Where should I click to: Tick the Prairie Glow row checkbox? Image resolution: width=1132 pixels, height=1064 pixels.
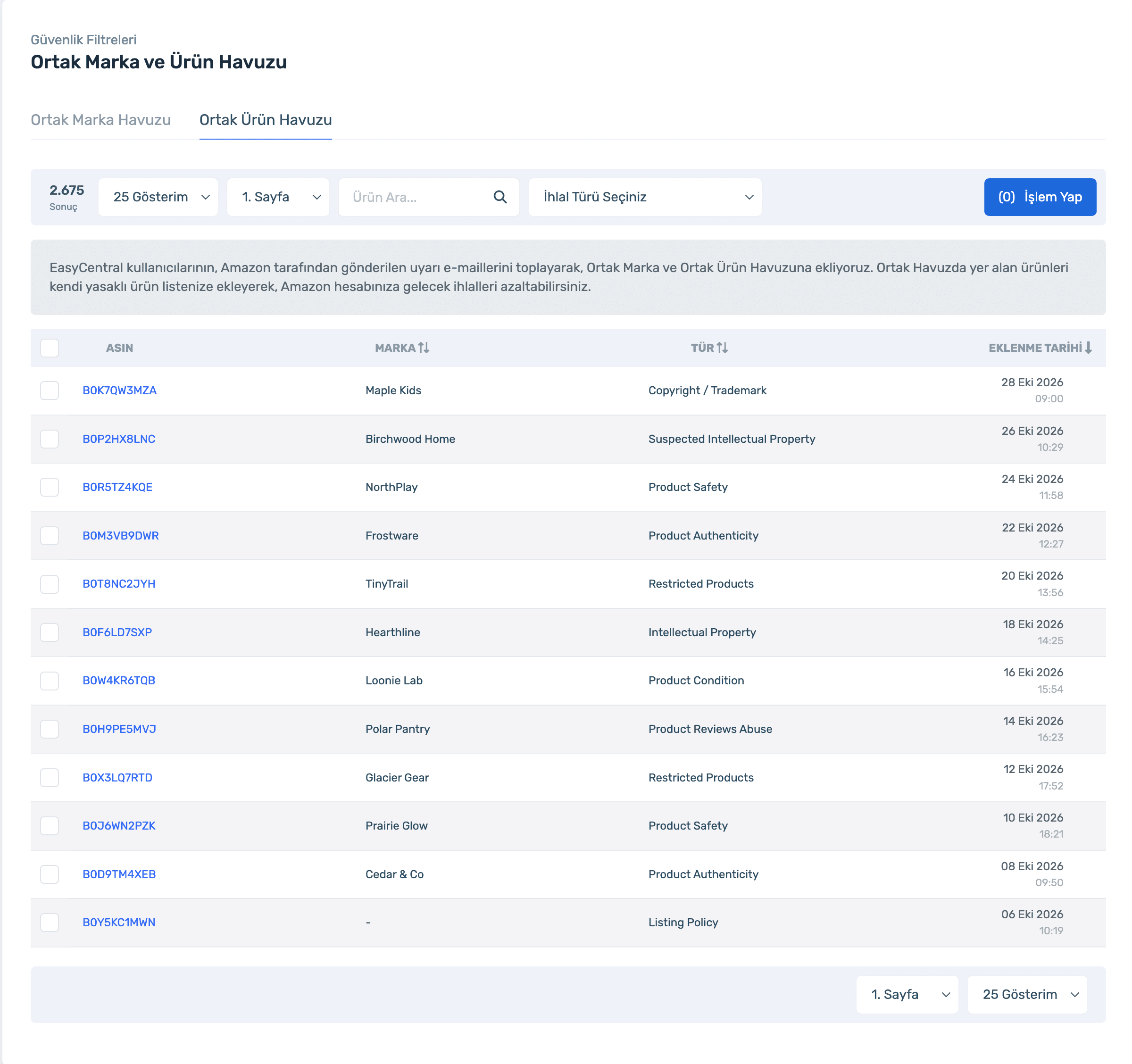50,826
